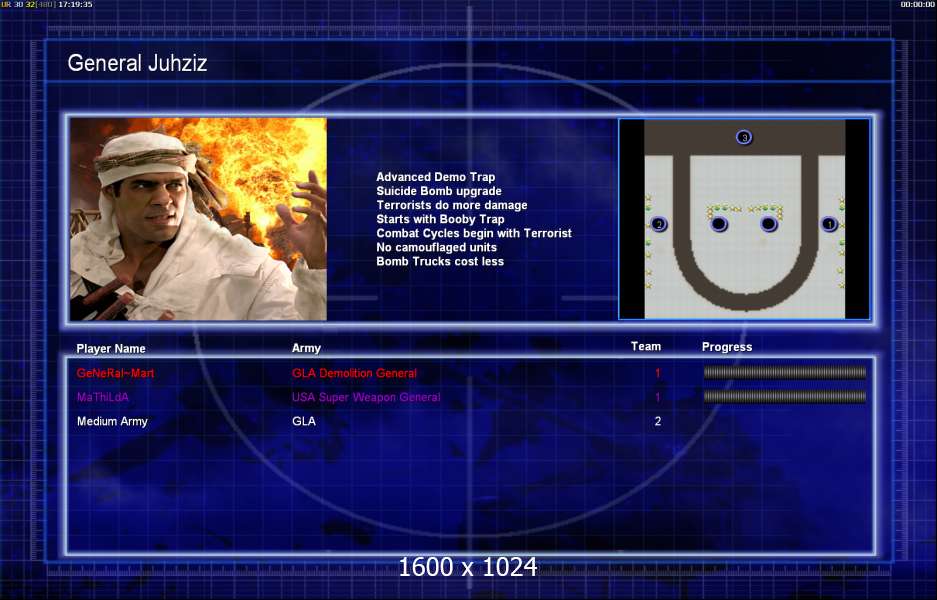The height and width of the screenshot is (600, 937).
Task: Click start position 1 marker on minimap
Action: 828,224
